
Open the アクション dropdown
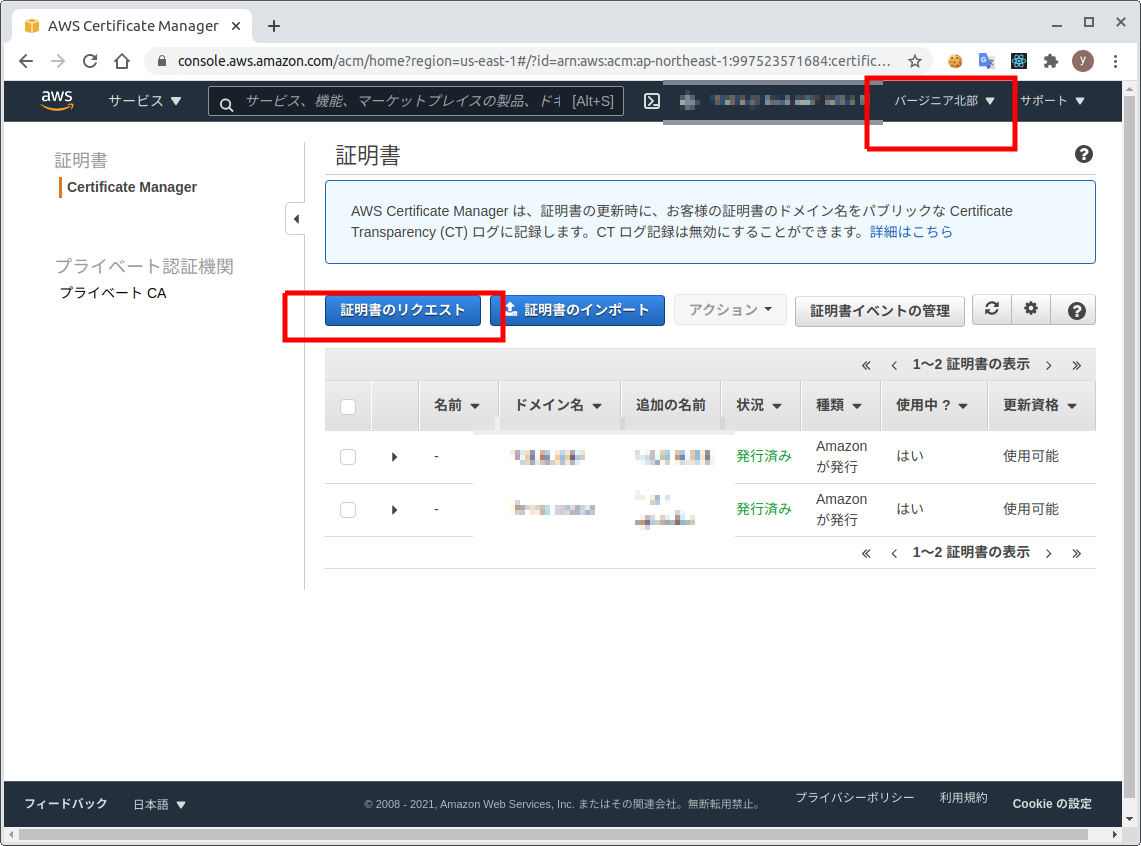[x=730, y=310]
